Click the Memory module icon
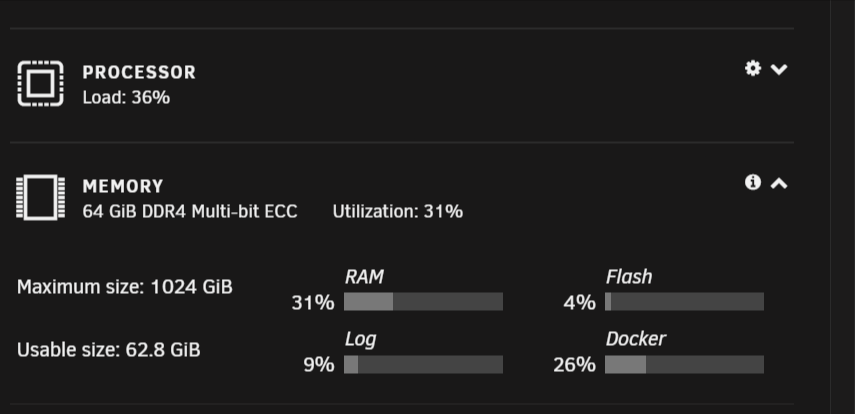 coord(40,197)
